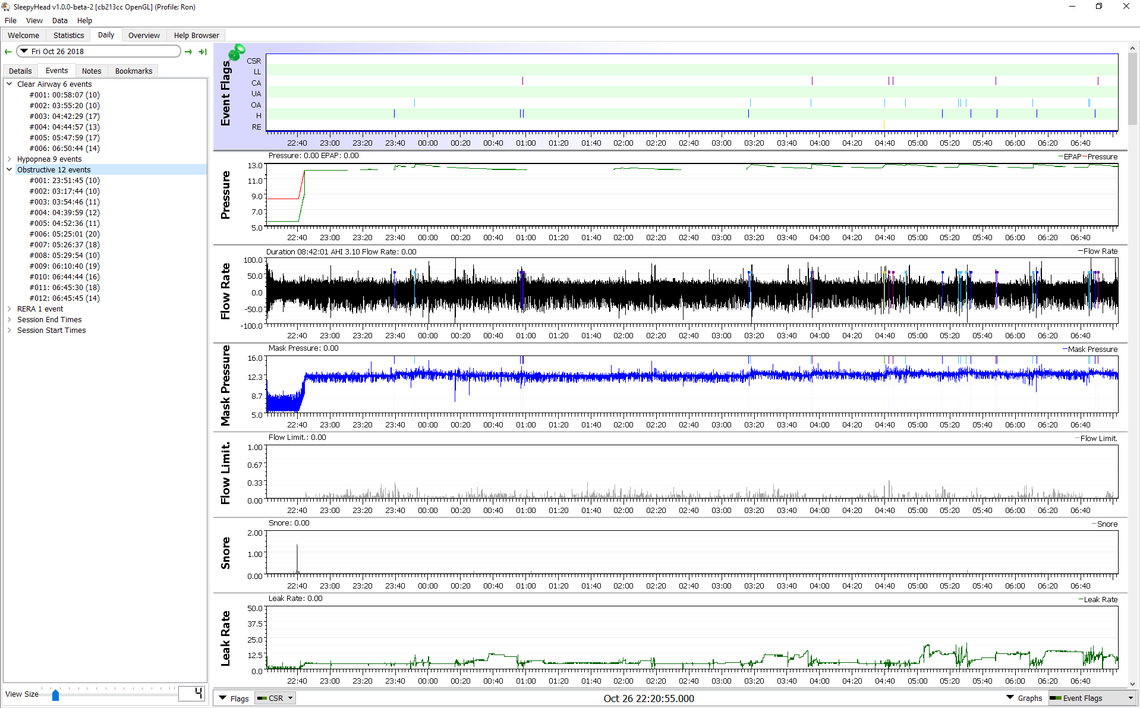Select Clear Airway event #002: 03:55:20 (10)
Screen dimensions: 1140x708
[65, 105]
